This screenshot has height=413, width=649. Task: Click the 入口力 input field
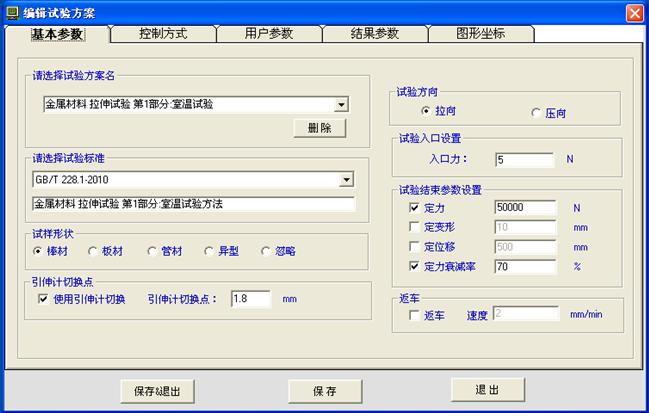coord(524,159)
